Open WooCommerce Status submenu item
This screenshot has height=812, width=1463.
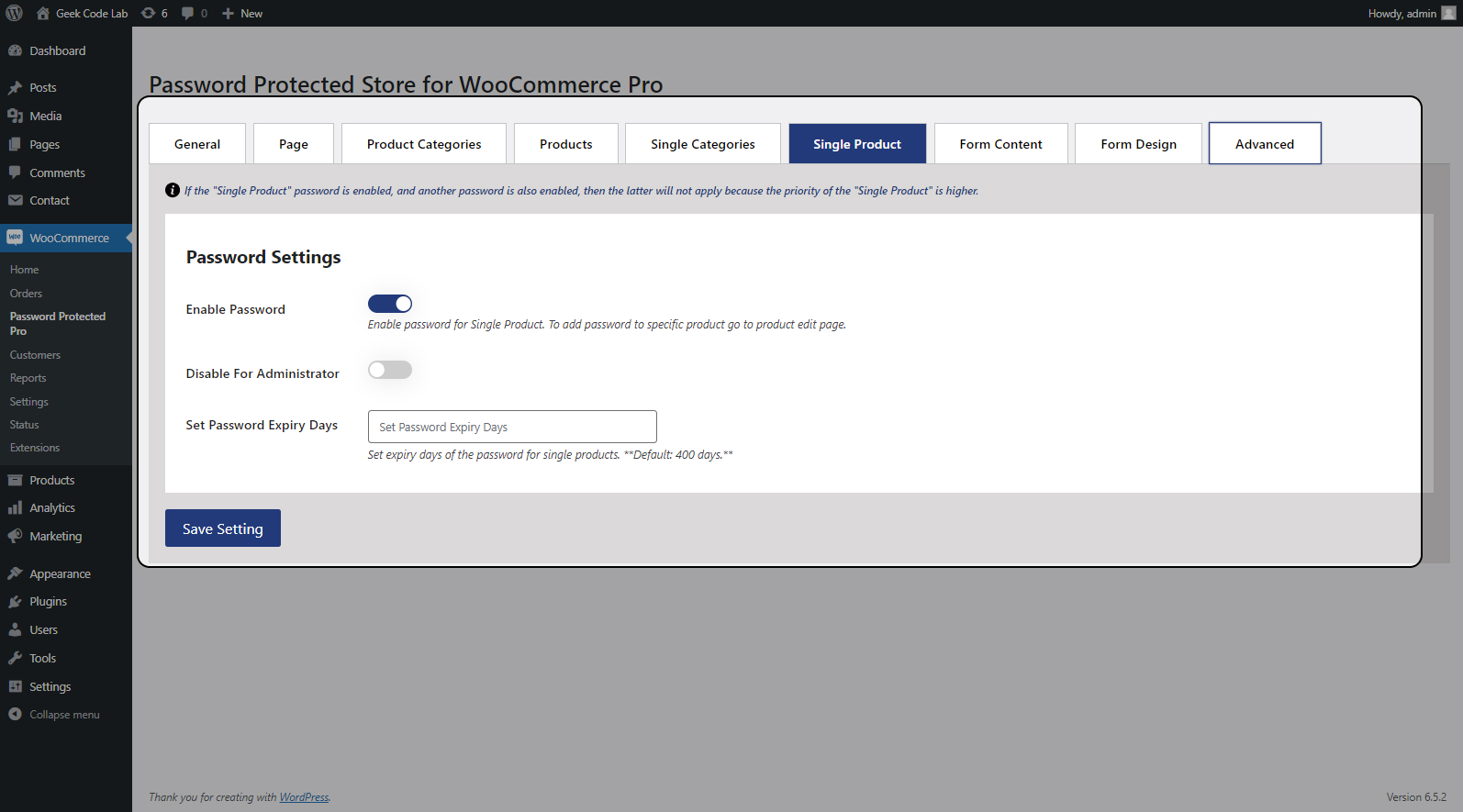[x=25, y=425]
